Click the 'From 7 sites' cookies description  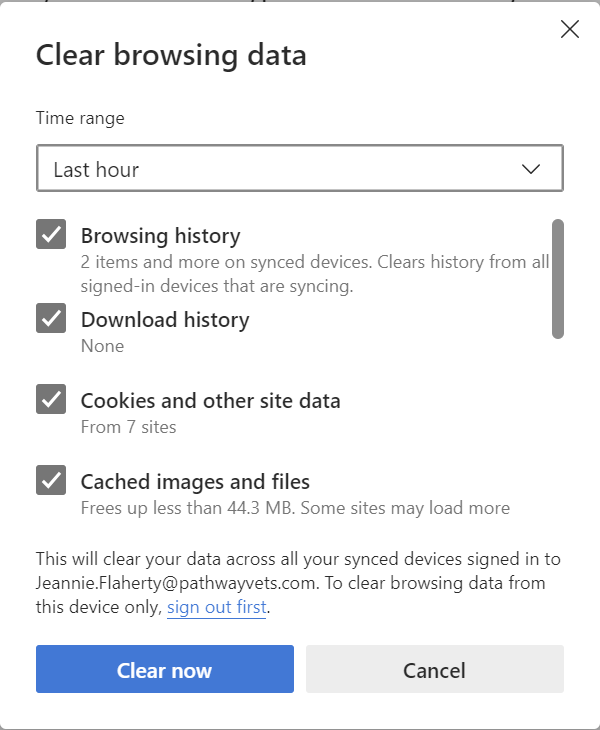click(x=128, y=427)
